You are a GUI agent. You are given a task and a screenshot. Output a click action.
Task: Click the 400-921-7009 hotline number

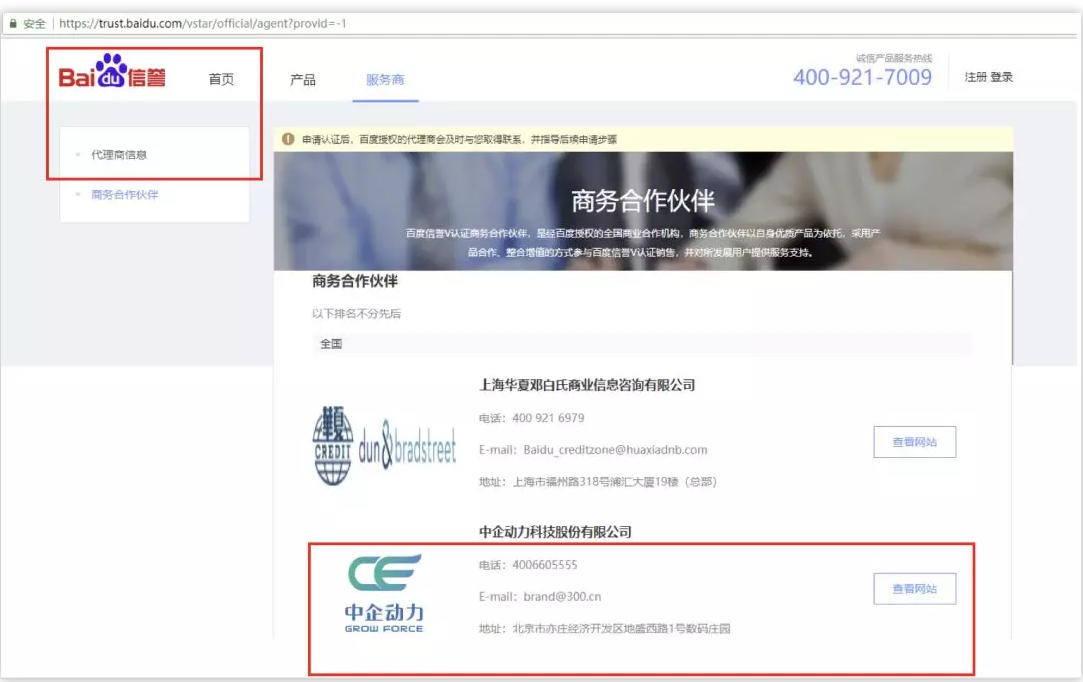[862, 78]
